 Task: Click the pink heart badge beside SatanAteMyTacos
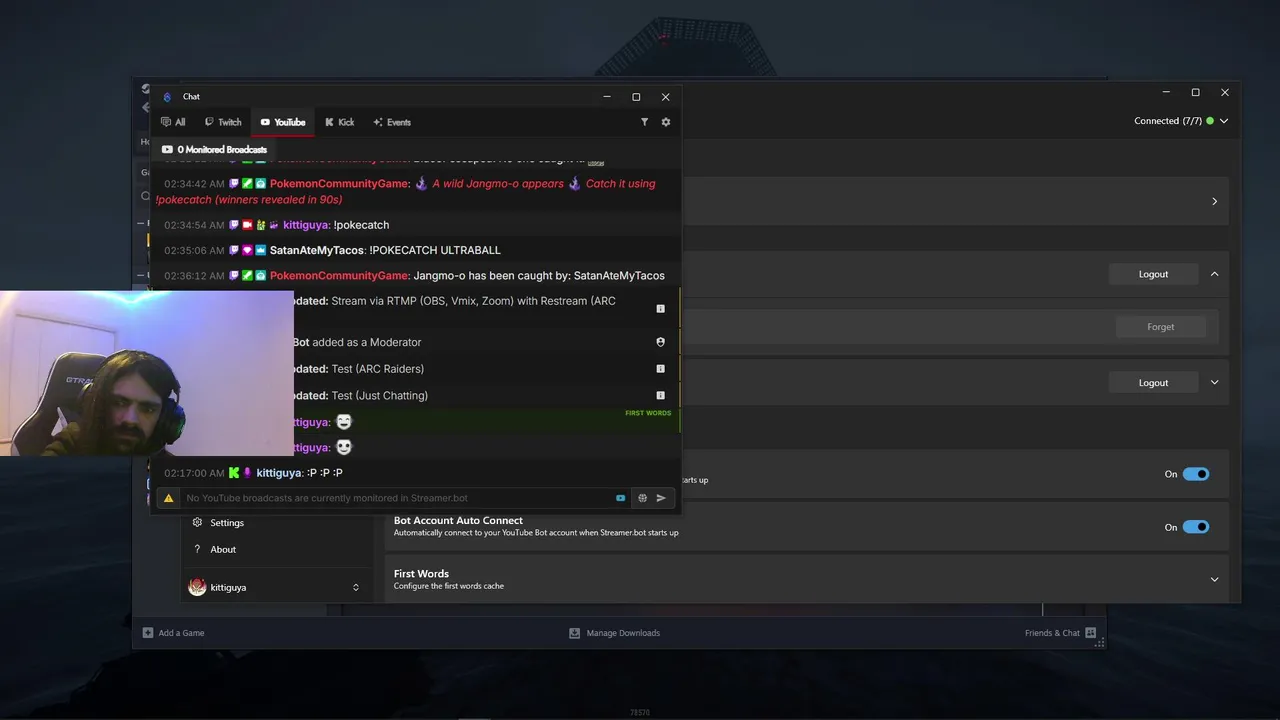tap(247, 250)
